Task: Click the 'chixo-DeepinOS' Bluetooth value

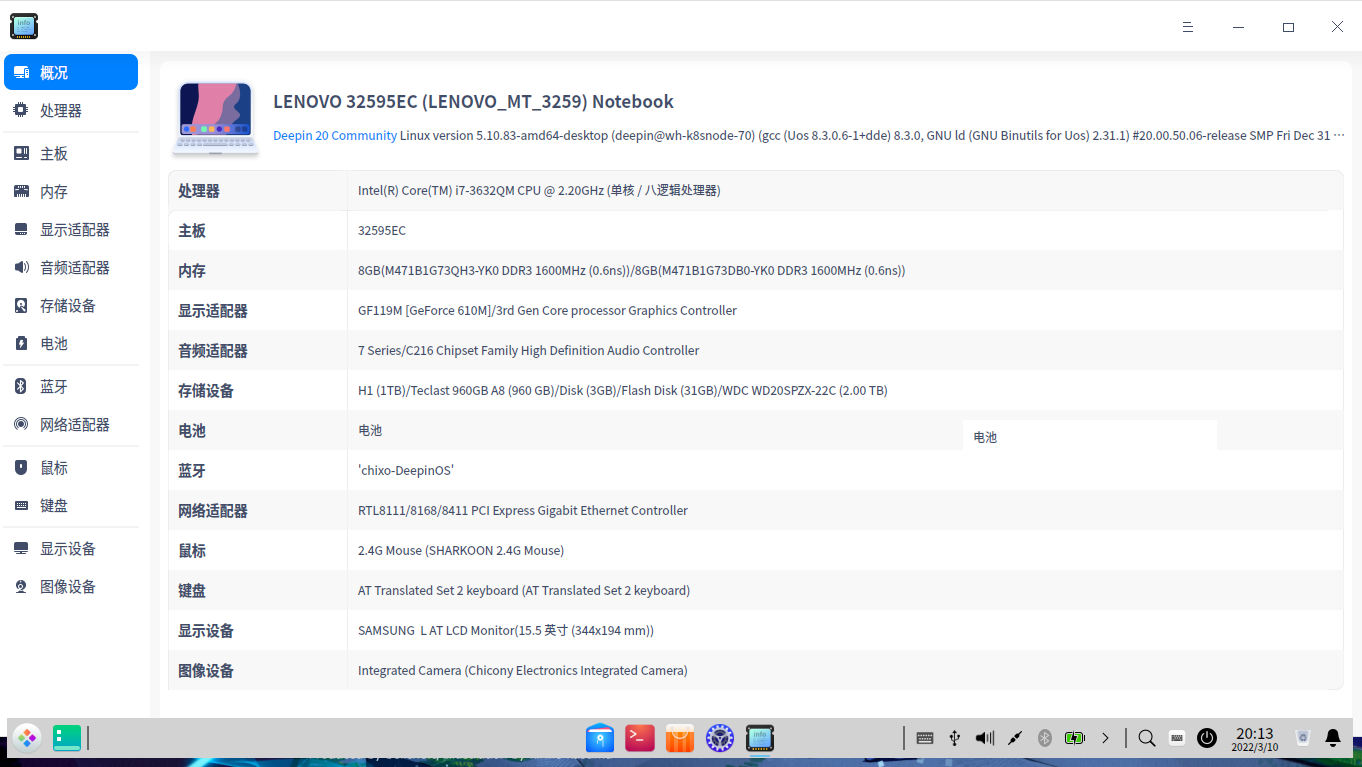Action: click(406, 470)
